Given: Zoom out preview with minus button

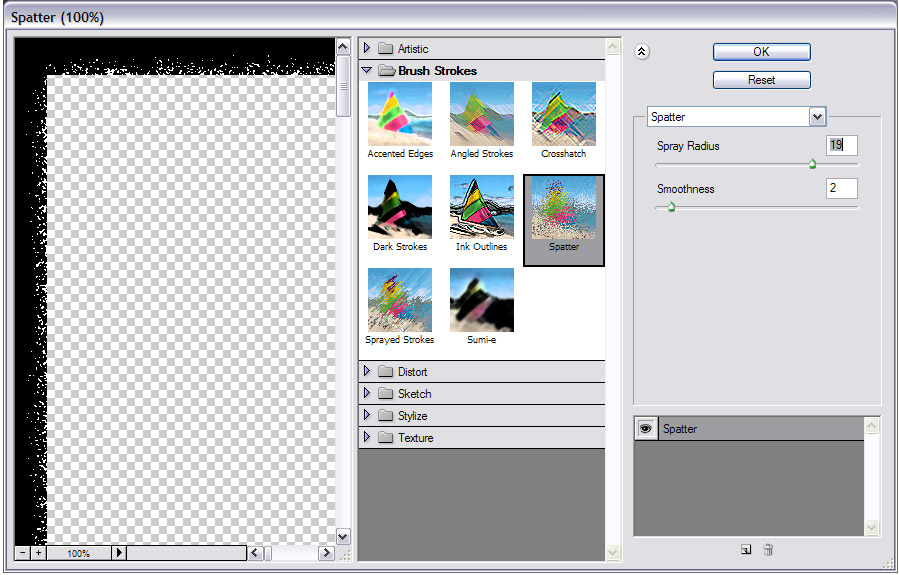Looking at the screenshot, I should [x=22, y=553].
